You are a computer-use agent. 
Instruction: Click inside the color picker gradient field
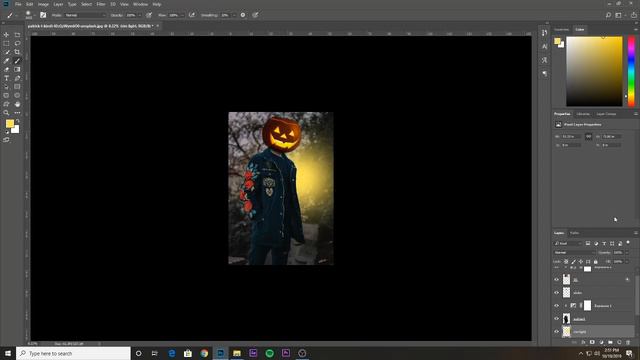click(x=594, y=71)
